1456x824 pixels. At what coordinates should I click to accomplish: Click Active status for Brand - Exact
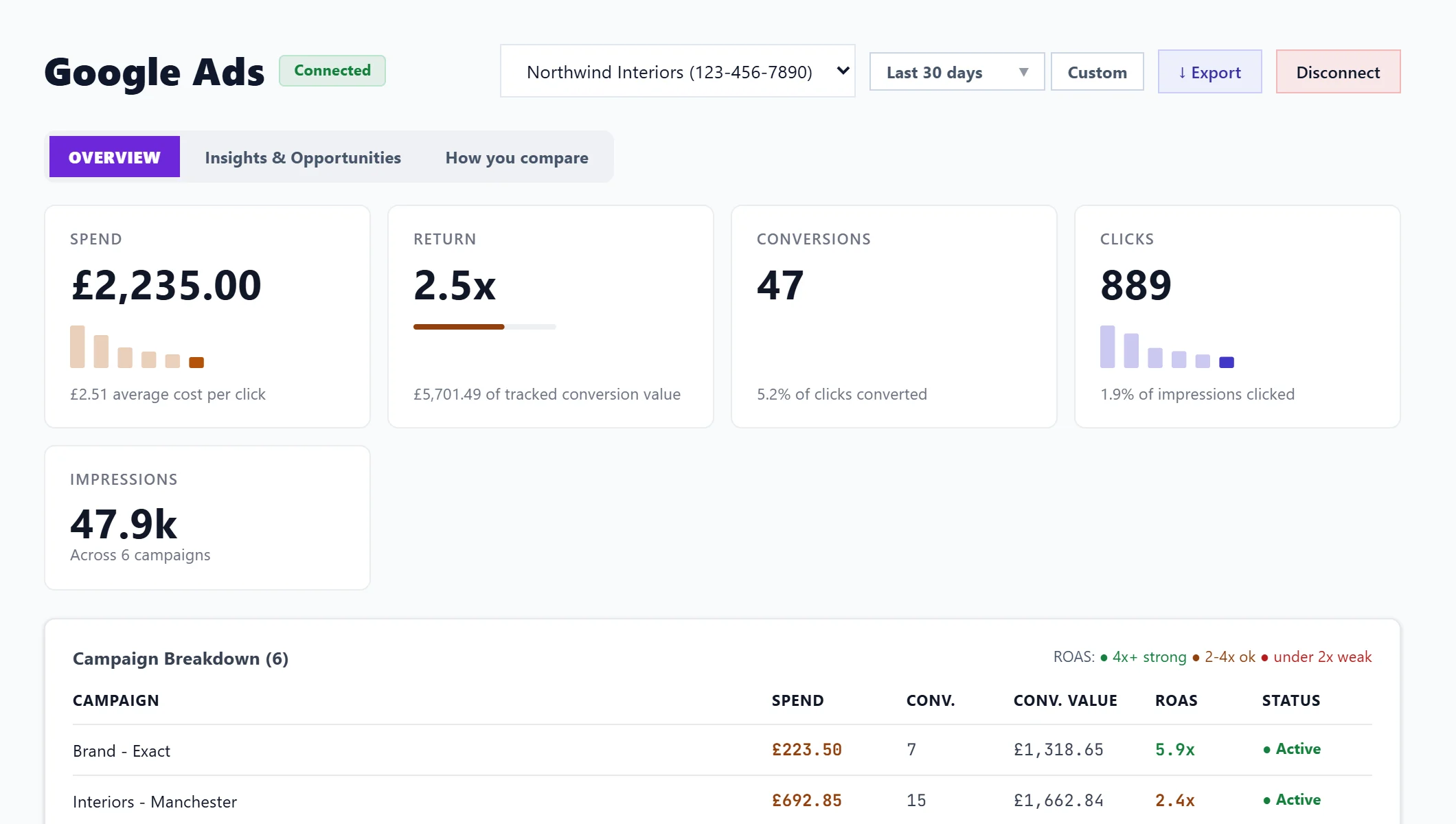point(1292,749)
